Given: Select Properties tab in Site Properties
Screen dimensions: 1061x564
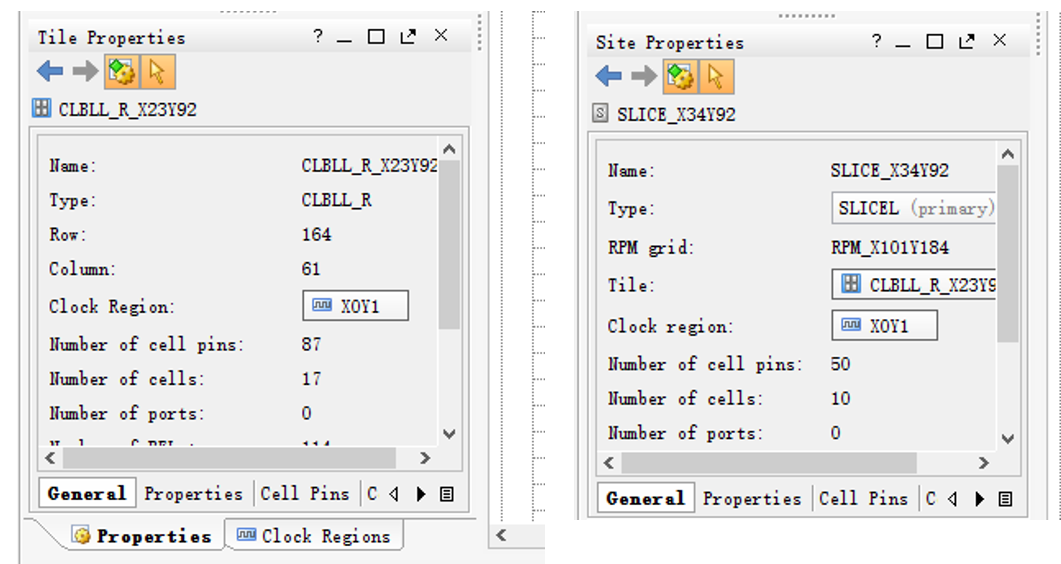Looking at the screenshot, I should click(752, 499).
